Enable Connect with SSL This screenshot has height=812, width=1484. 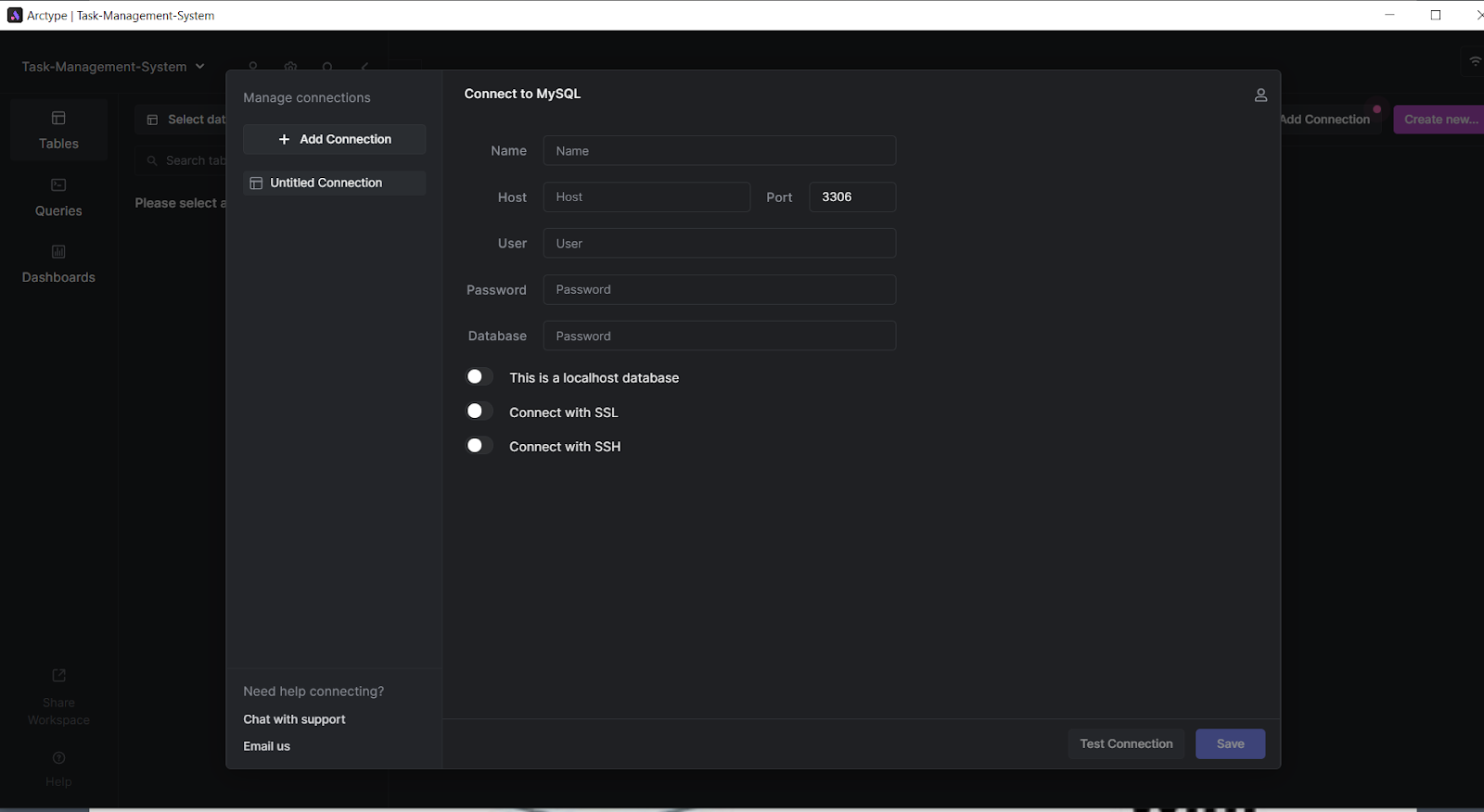pos(478,411)
